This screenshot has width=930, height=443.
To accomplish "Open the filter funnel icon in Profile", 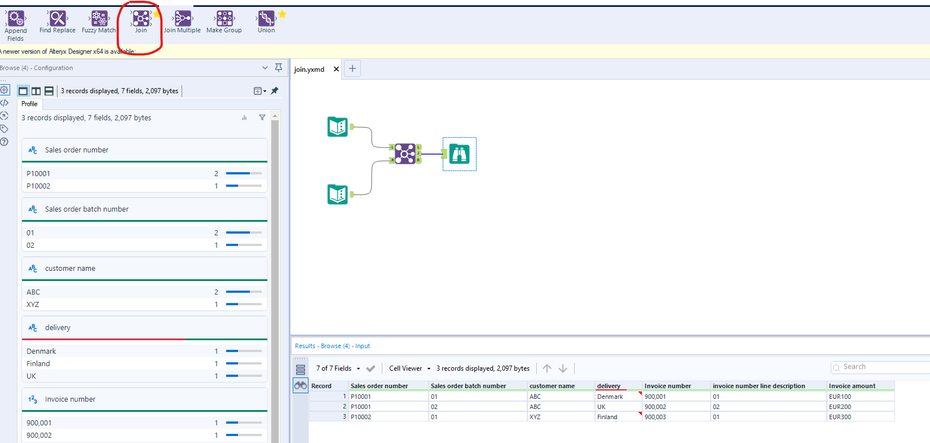I will [262, 118].
